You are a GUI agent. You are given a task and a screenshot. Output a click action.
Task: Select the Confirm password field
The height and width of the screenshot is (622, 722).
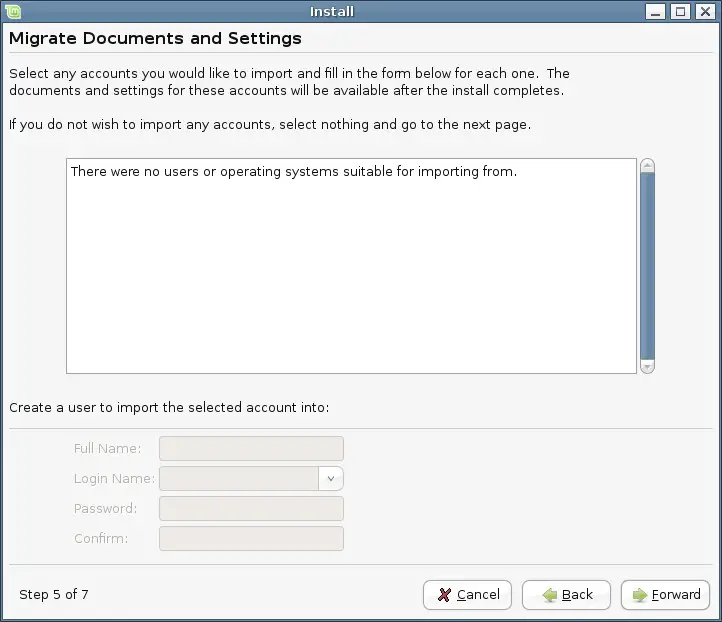coord(251,538)
